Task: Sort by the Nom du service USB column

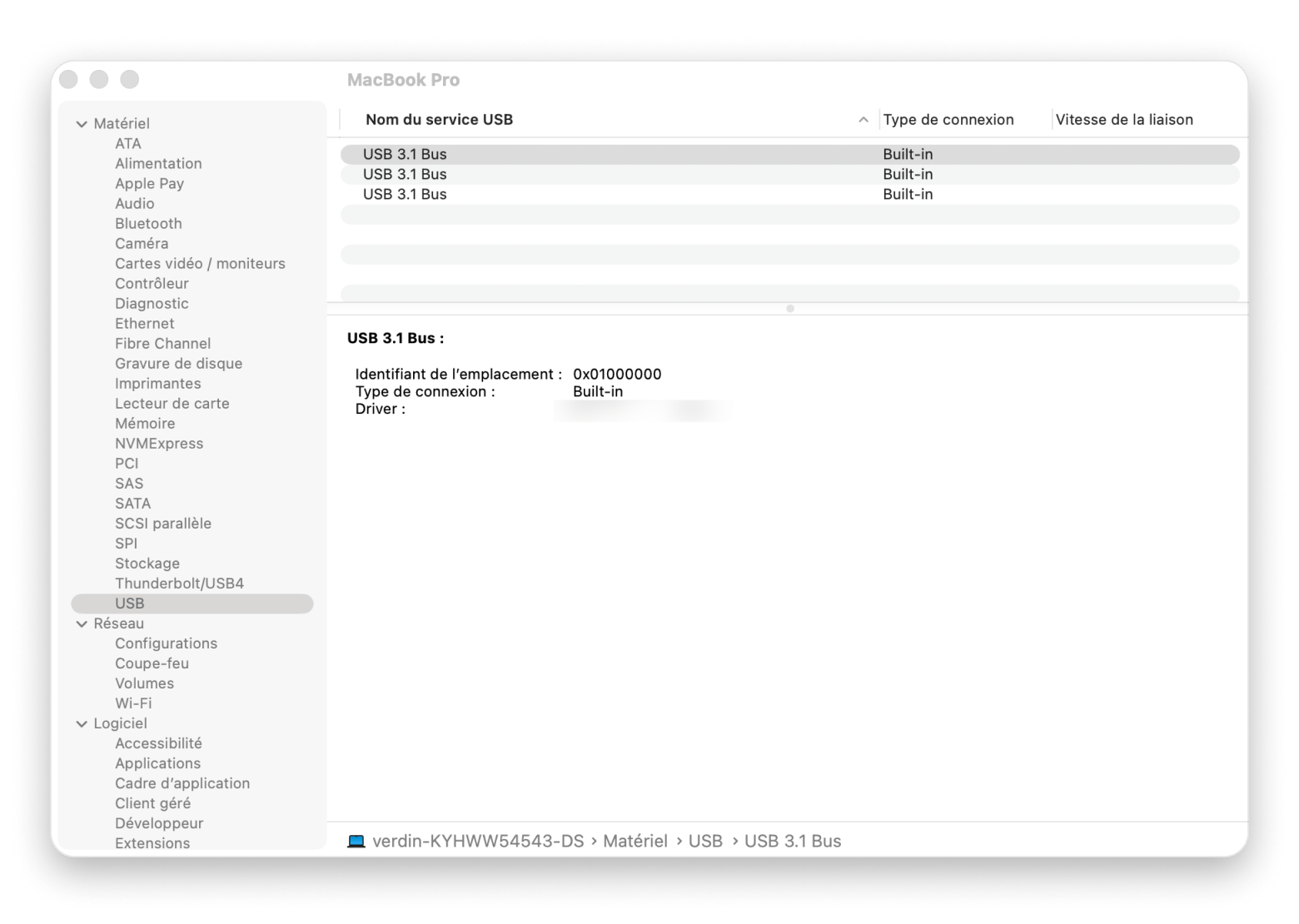Action: point(439,120)
